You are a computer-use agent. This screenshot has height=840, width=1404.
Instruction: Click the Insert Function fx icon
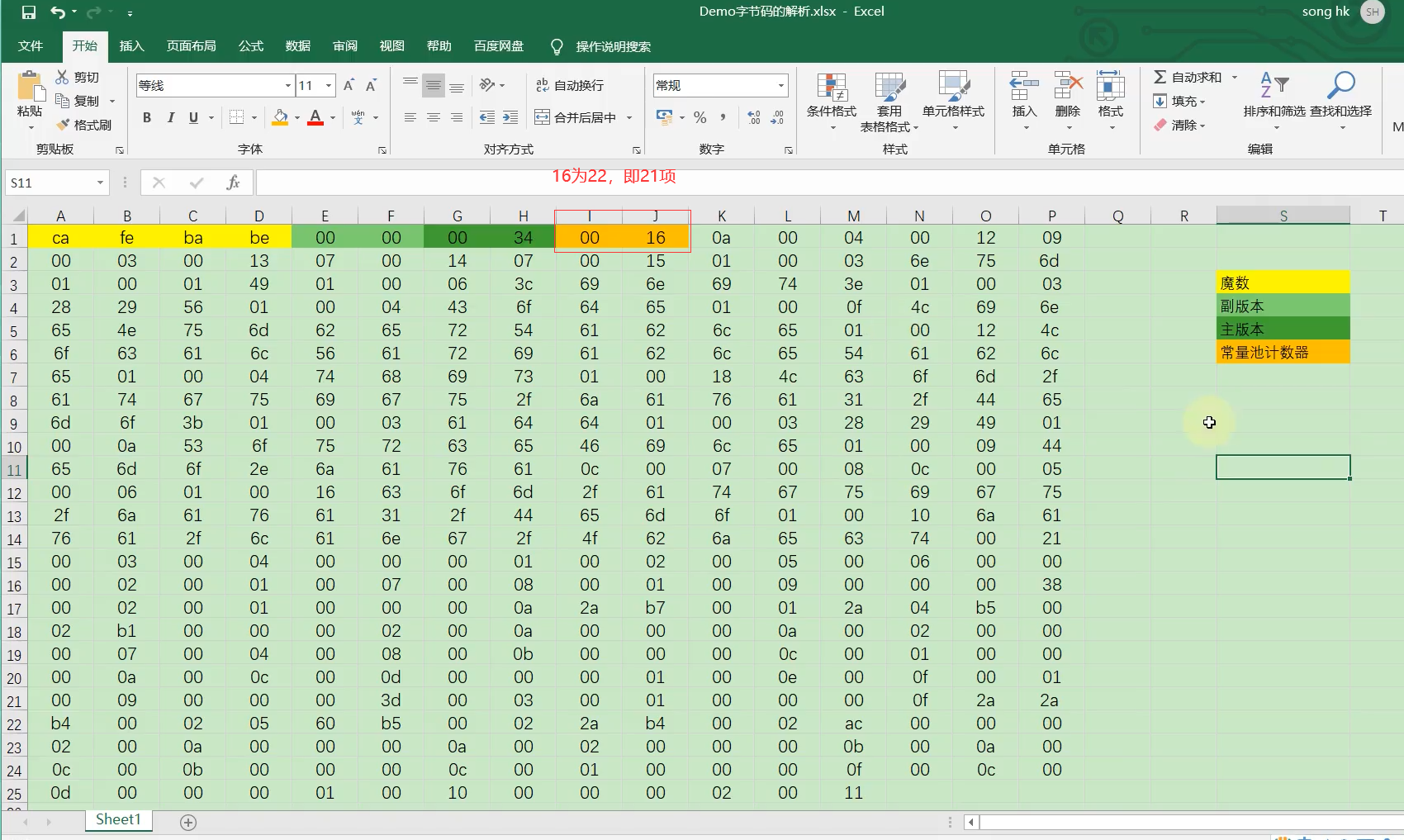click(233, 183)
